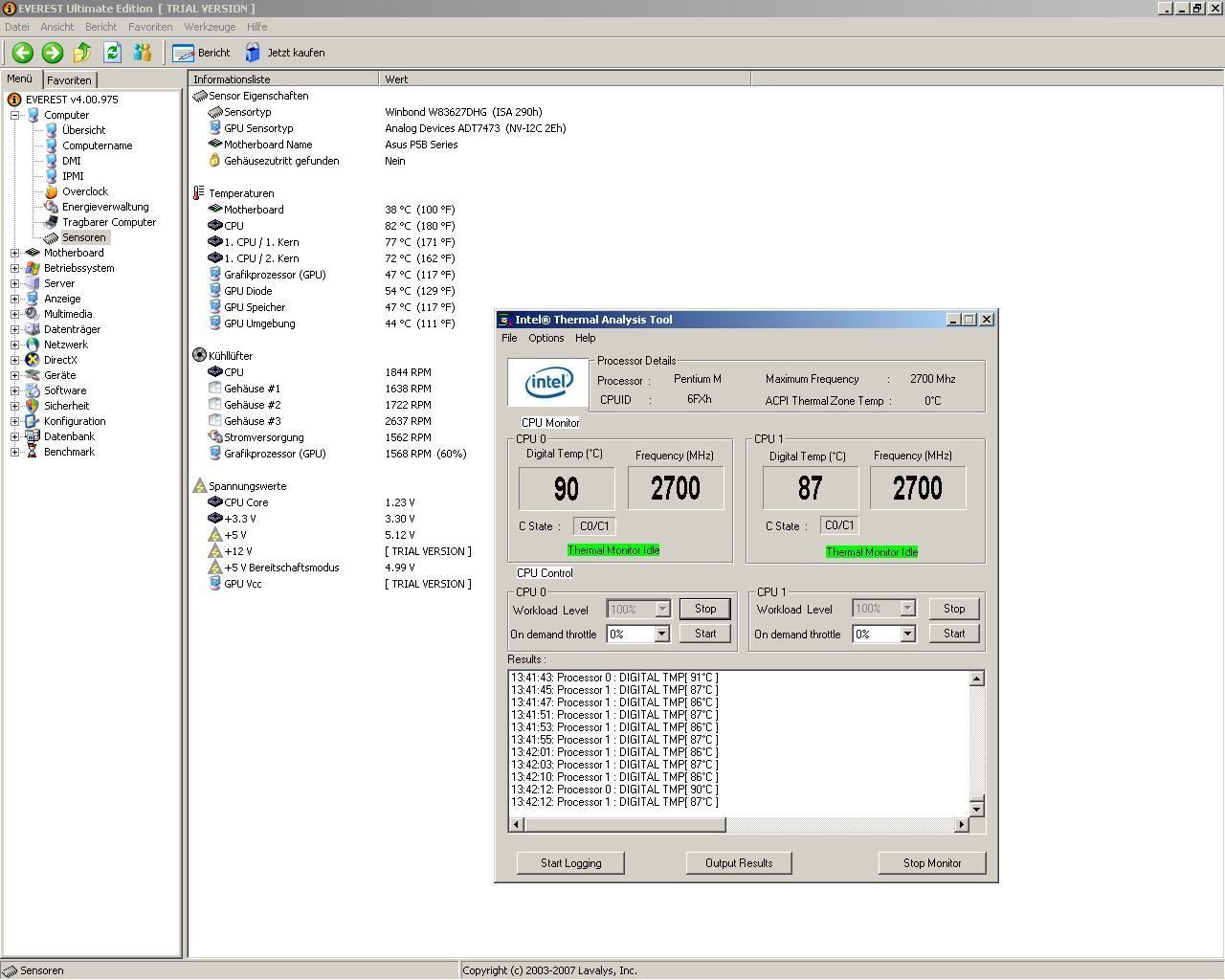Click Start button for CPU 0 throttle
The width and height of the screenshot is (1225, 980).
(x=705, y=634)
